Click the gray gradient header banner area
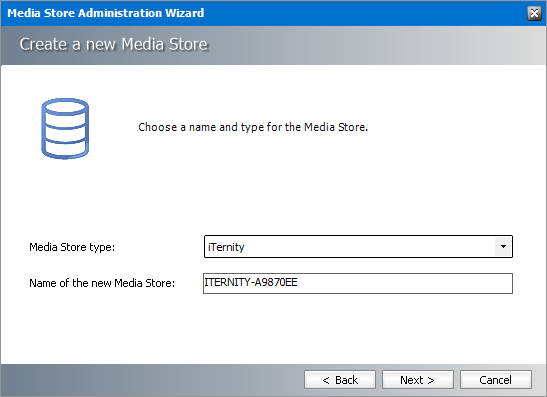This screenshot has width=547, height=397. pyautogui.click(x=377, y=45)
